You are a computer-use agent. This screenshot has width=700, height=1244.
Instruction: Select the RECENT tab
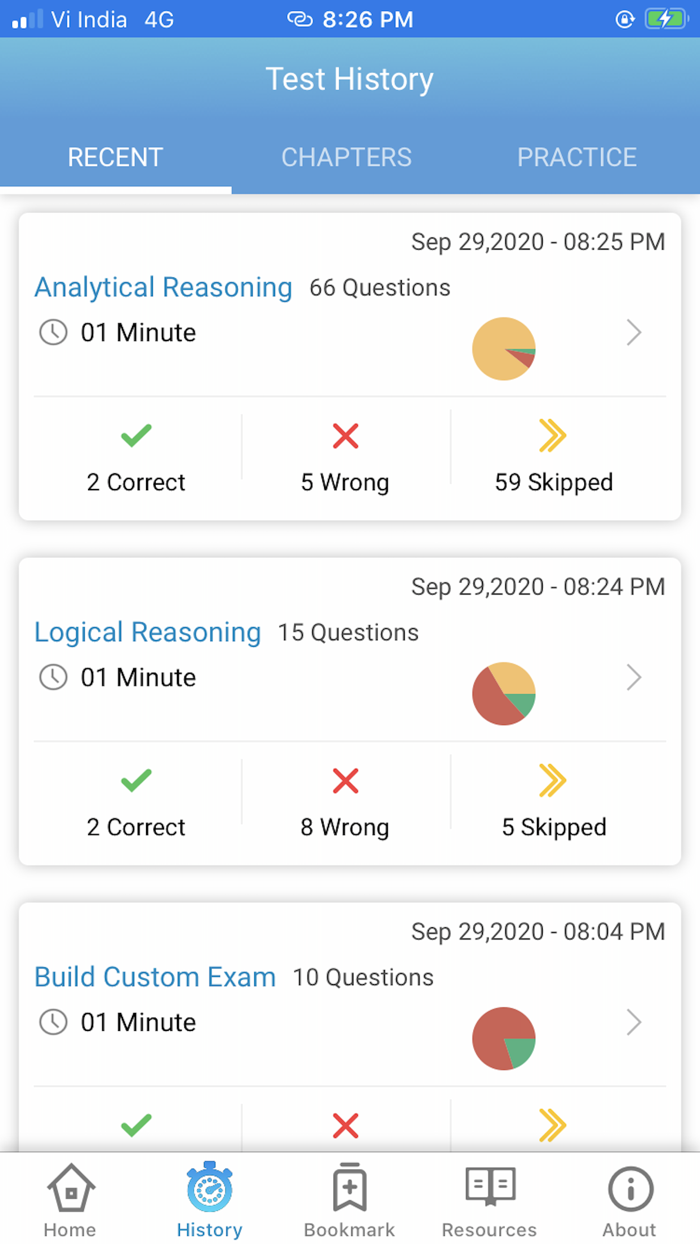115,157
